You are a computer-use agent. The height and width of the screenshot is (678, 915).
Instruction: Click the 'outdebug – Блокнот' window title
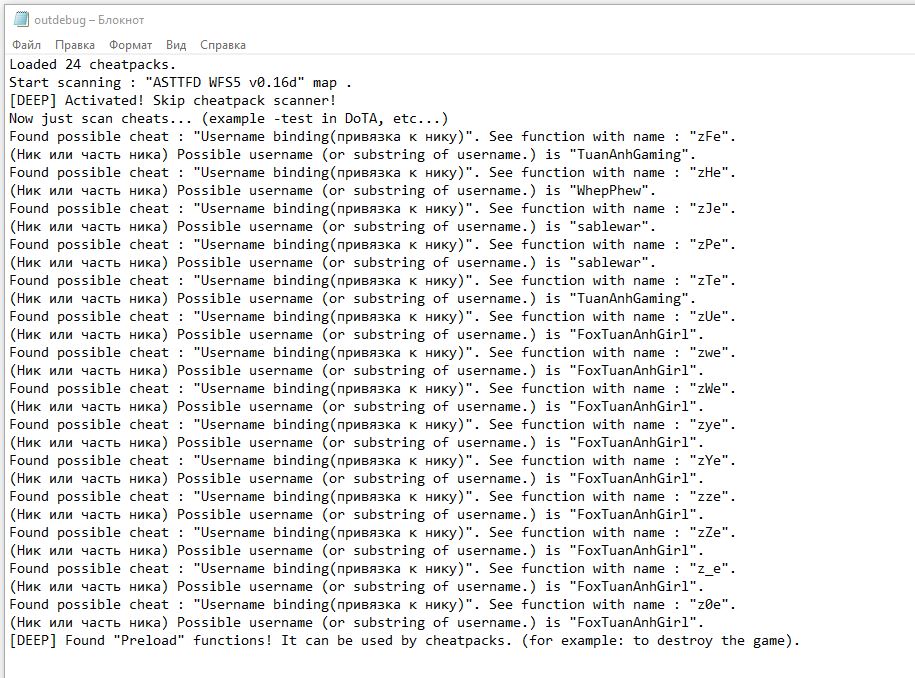[89, 20]
